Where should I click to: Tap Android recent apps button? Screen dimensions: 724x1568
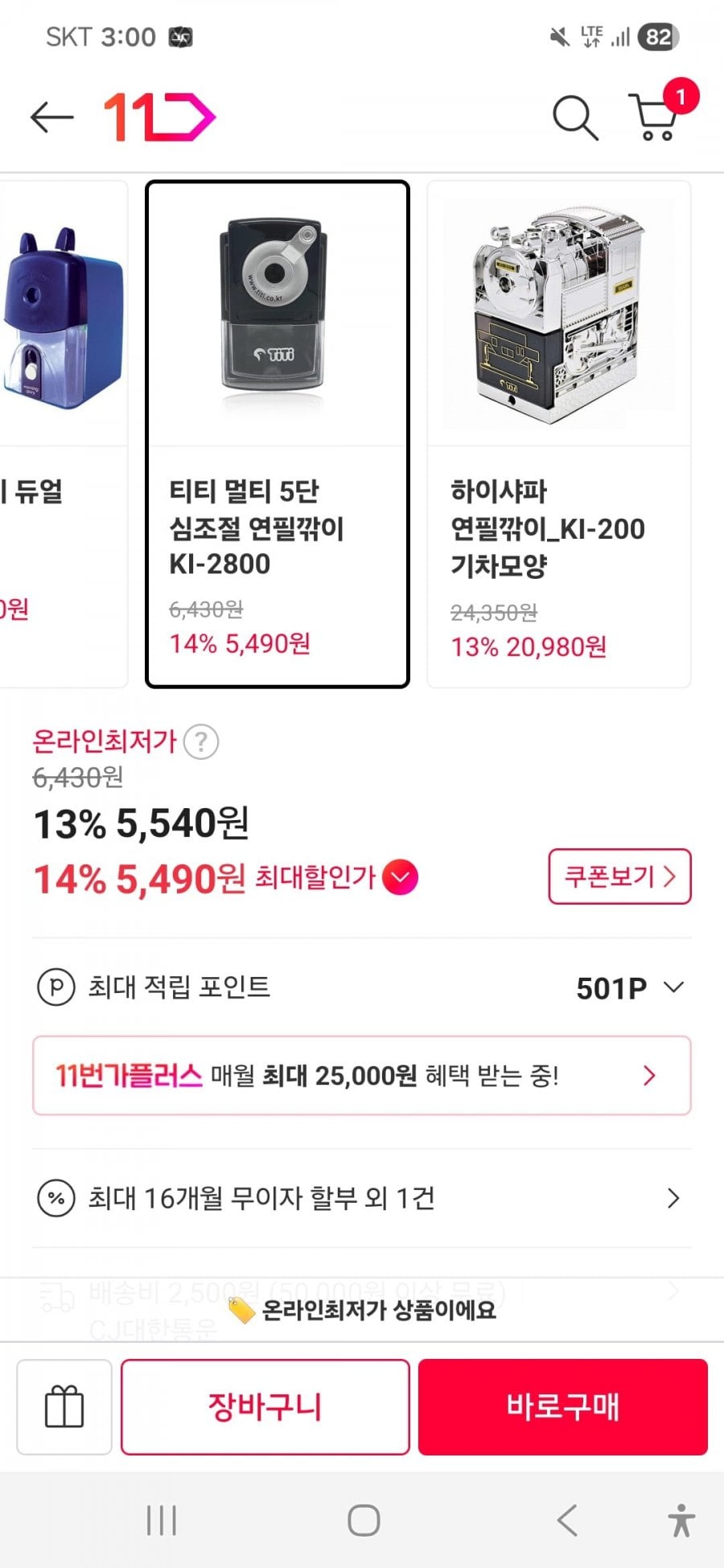click(x=162, y=1521)
